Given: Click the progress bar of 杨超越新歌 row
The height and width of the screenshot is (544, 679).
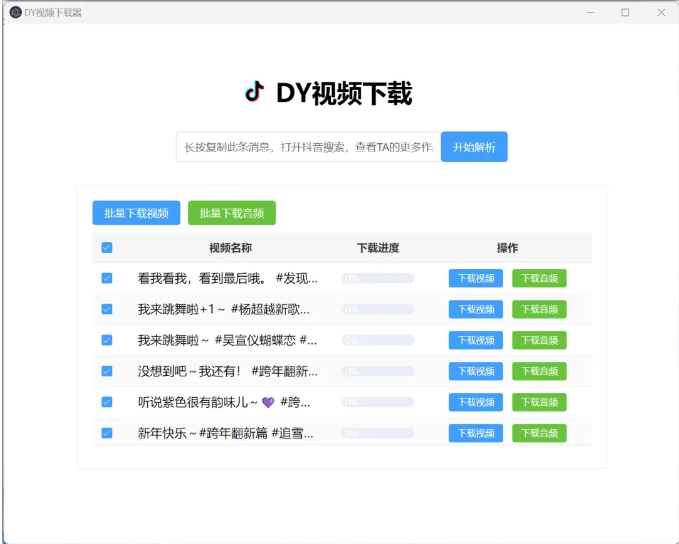Looking at the screenshot, I should [378, 309].
